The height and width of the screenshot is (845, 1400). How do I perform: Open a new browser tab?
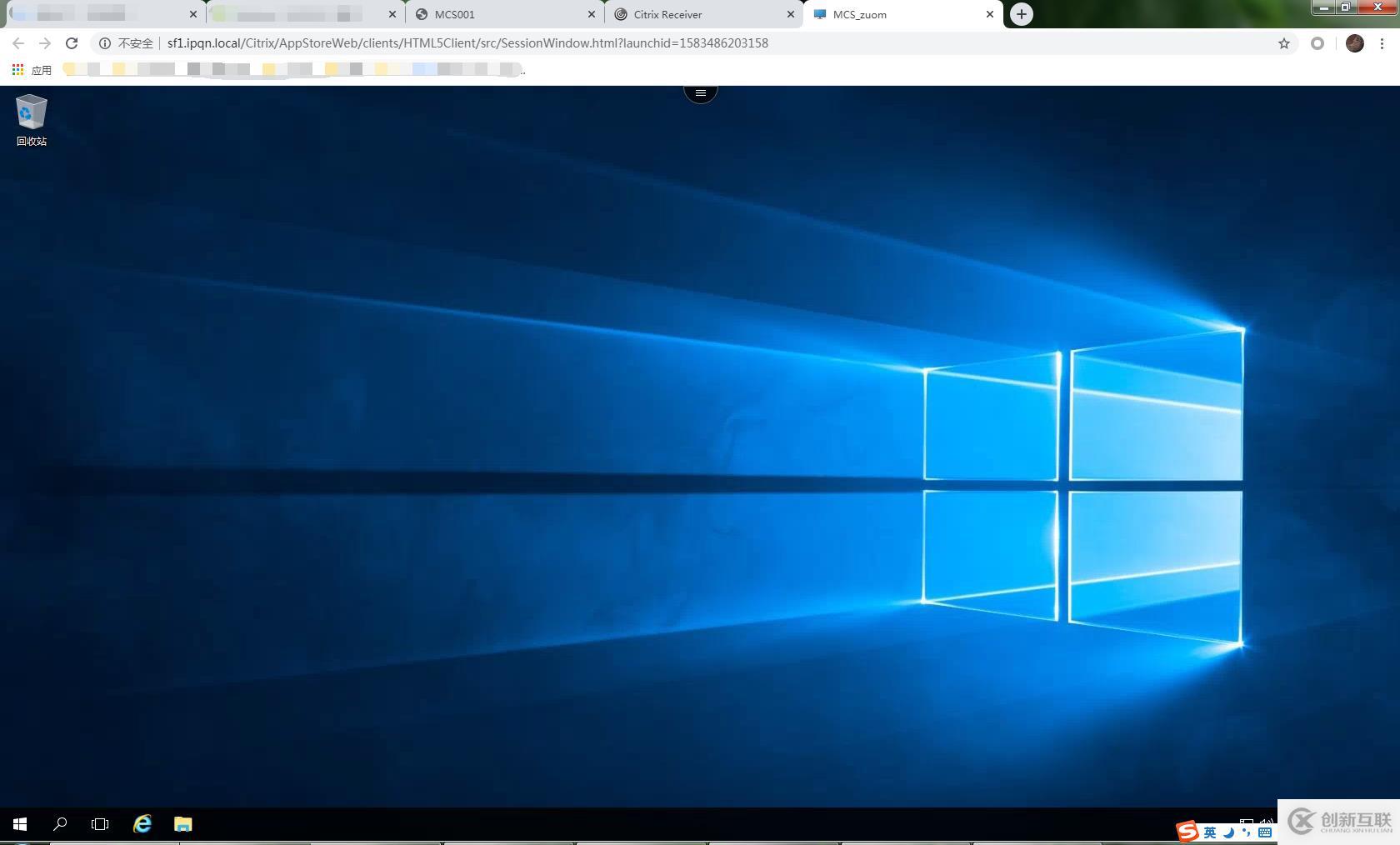(1022, 14)
